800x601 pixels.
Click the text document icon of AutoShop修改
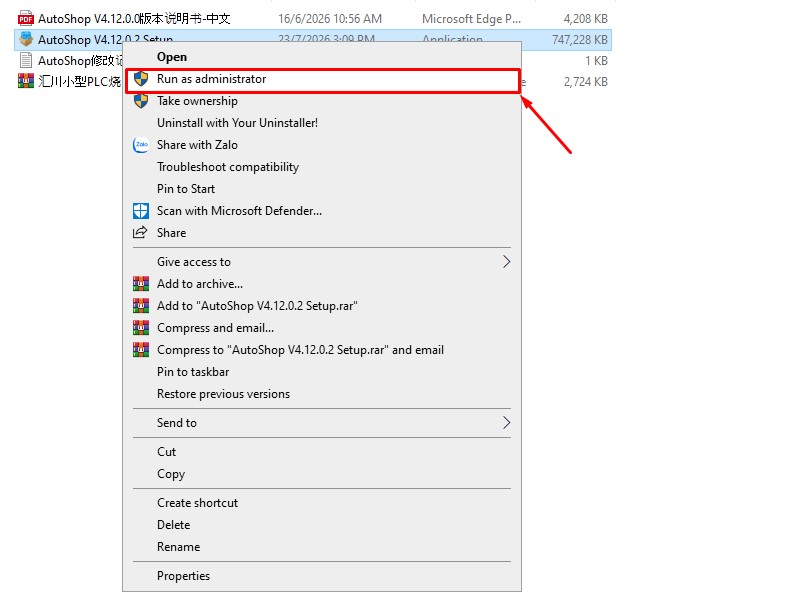(26, 60)
